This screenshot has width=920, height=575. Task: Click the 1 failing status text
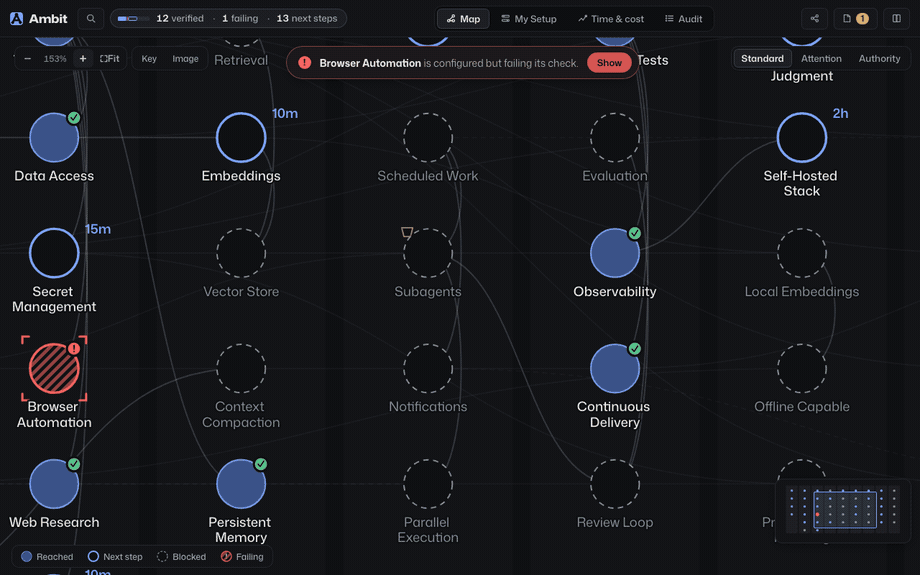[x=240, y=19]
